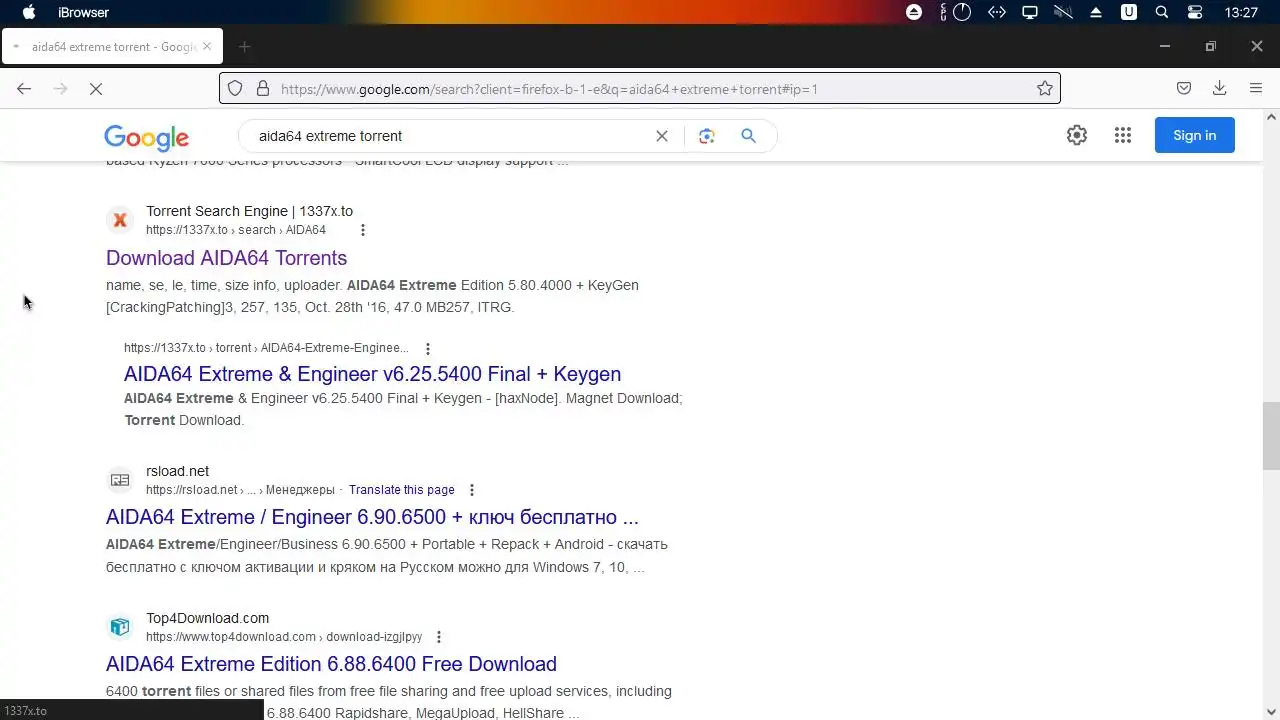Open a new tab with plus button
Viewport: 1280px width, 720px height.
click(244, 46)
